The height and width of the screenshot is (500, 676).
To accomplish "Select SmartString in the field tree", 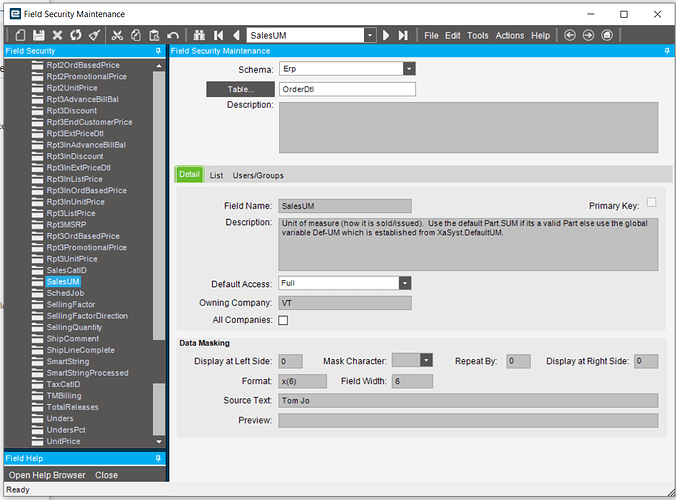I will tap(68, 362).
